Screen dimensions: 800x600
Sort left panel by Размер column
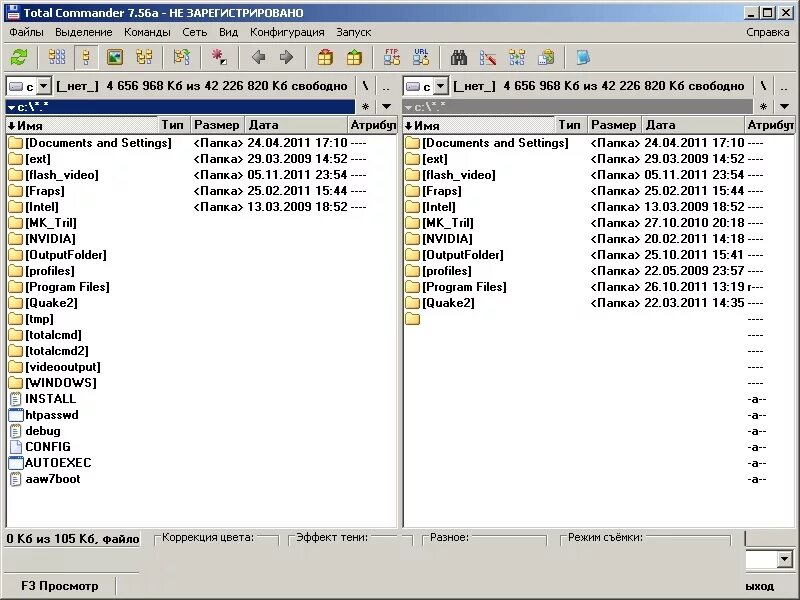point(217,125)
